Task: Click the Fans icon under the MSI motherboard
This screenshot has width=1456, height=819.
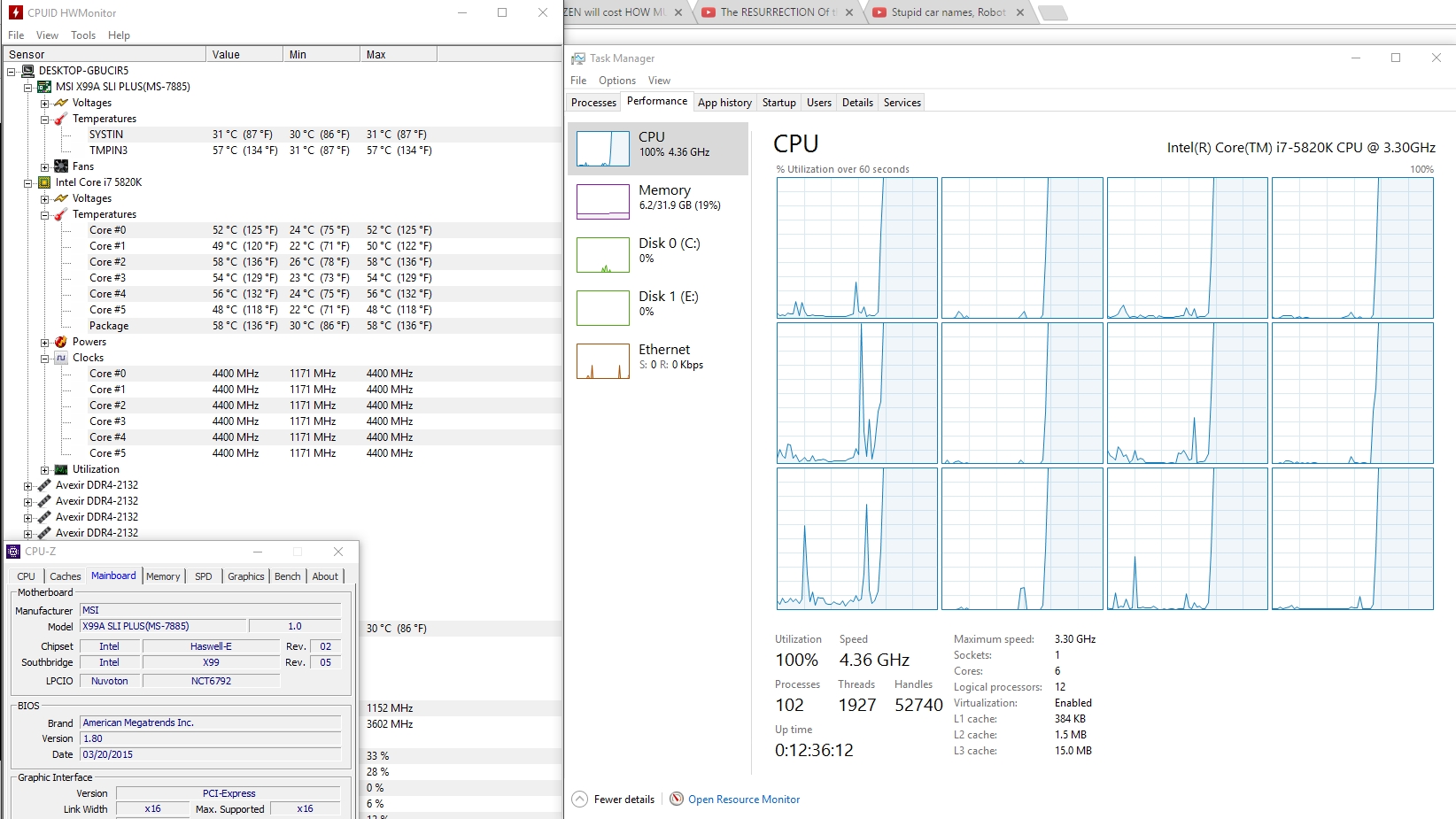Action: (x=61, y=166)
